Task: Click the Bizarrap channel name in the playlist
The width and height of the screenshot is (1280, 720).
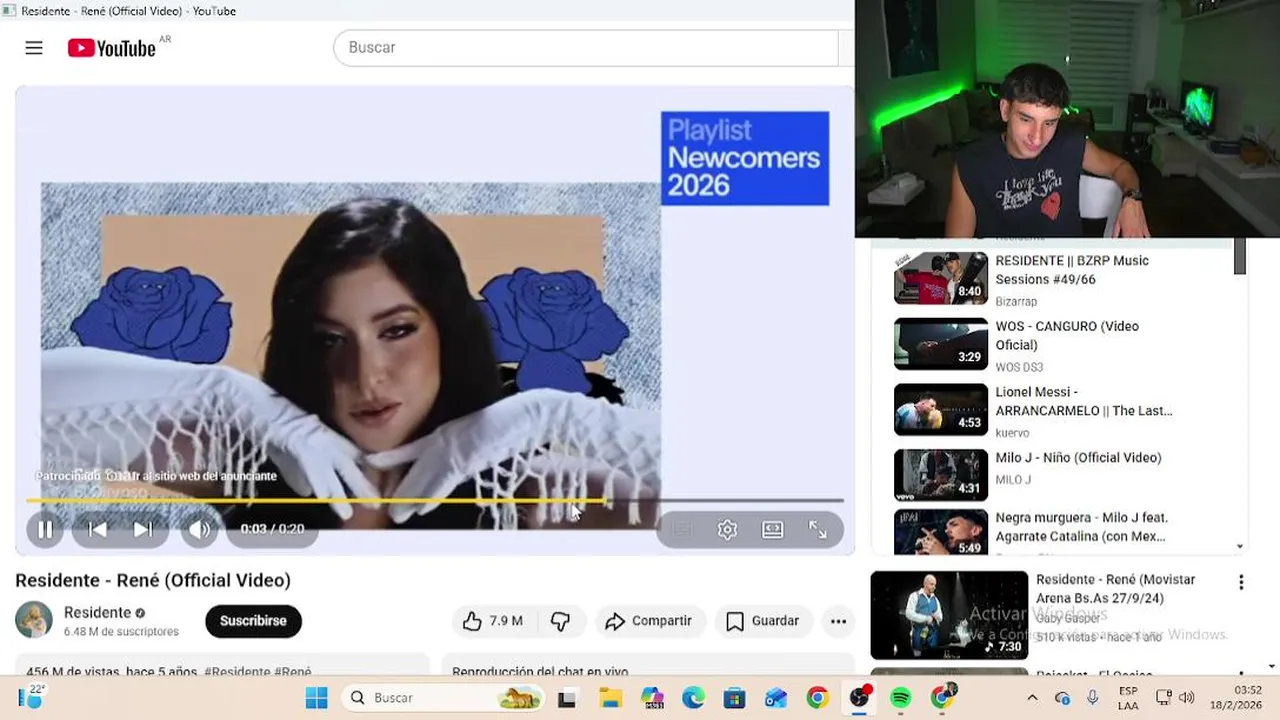Action: pyautogui.click(x=1016, y=301)
